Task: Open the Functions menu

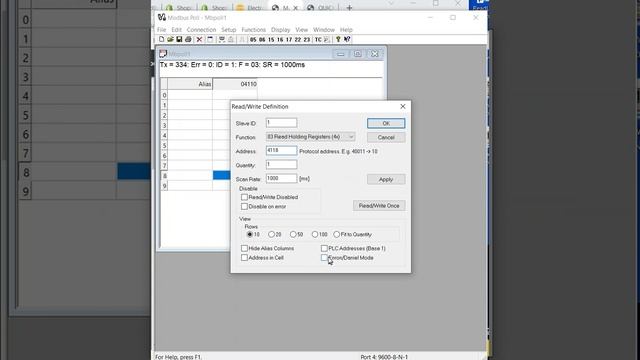Action: 253,30
